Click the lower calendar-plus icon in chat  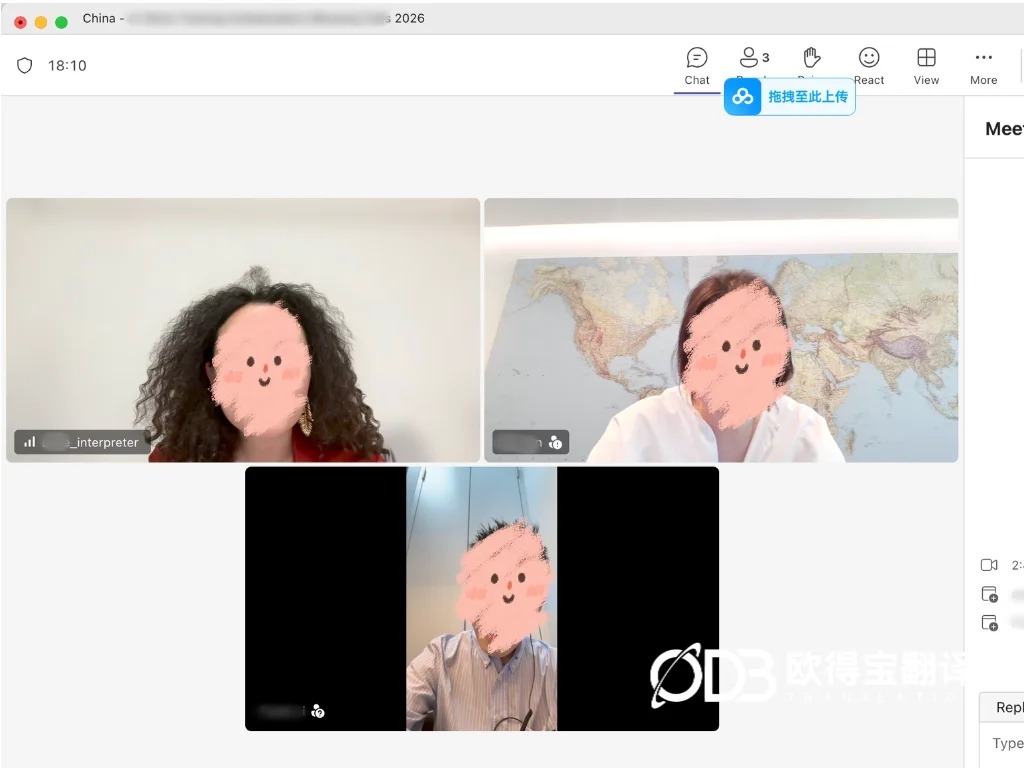click(x=989, y=622)
